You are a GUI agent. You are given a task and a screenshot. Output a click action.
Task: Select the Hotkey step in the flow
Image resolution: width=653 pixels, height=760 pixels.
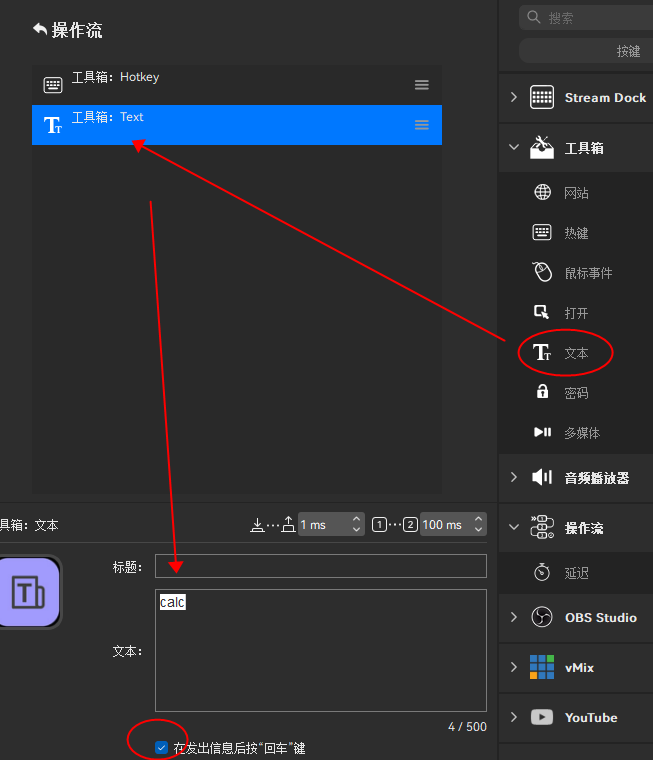coord(237,85)
